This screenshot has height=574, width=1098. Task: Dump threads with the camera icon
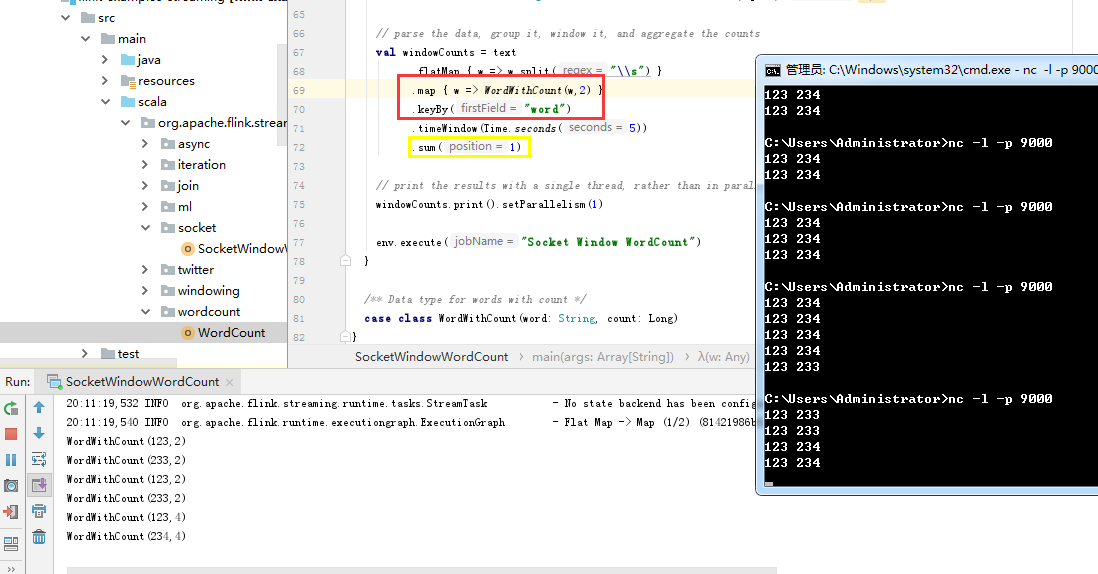(11, 486)
